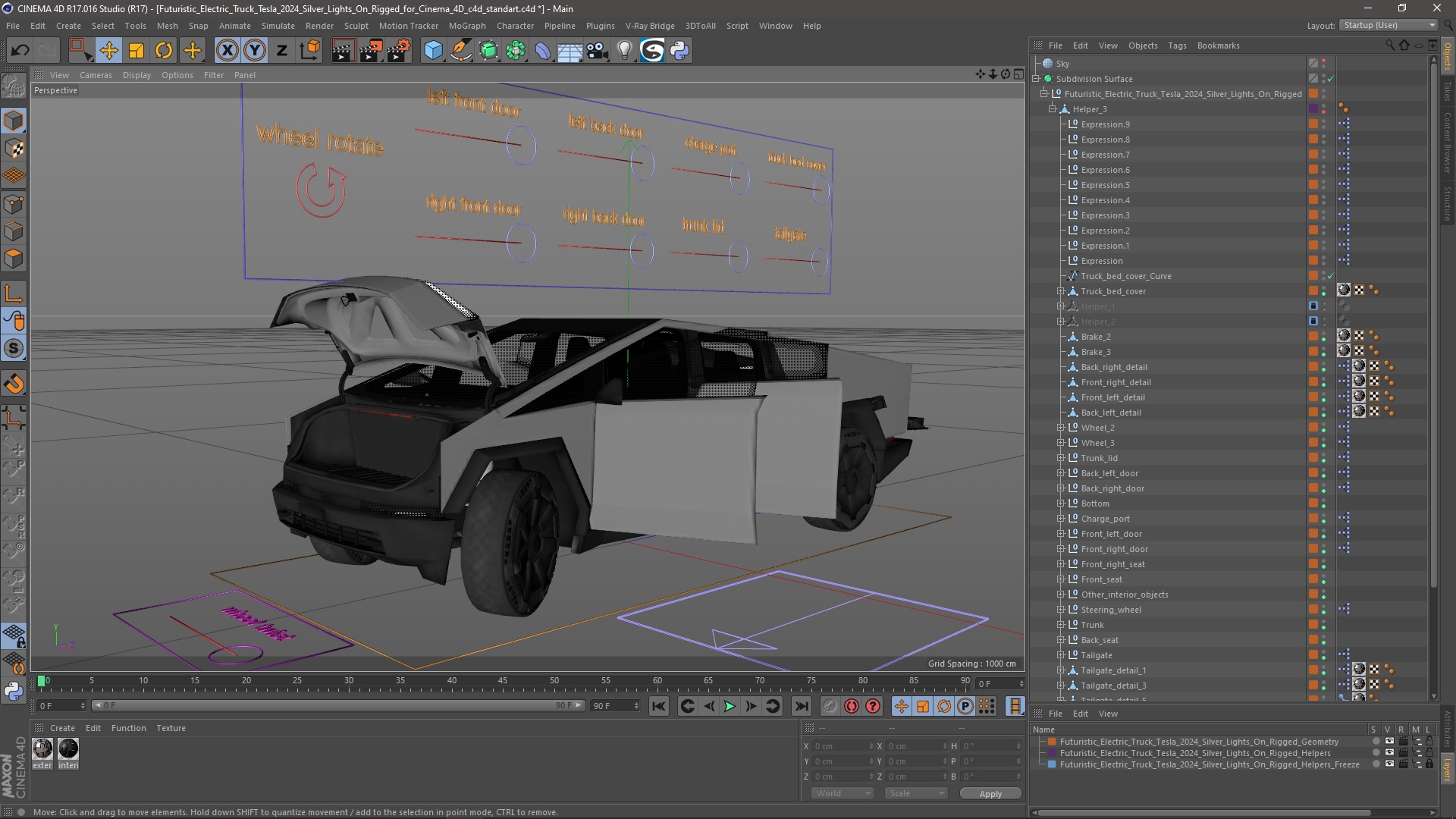The width and height of the screenshot is (1456, 819).
Task: Toggle visibility of Helpers_Freeze layer
Action: point(1389,764)
